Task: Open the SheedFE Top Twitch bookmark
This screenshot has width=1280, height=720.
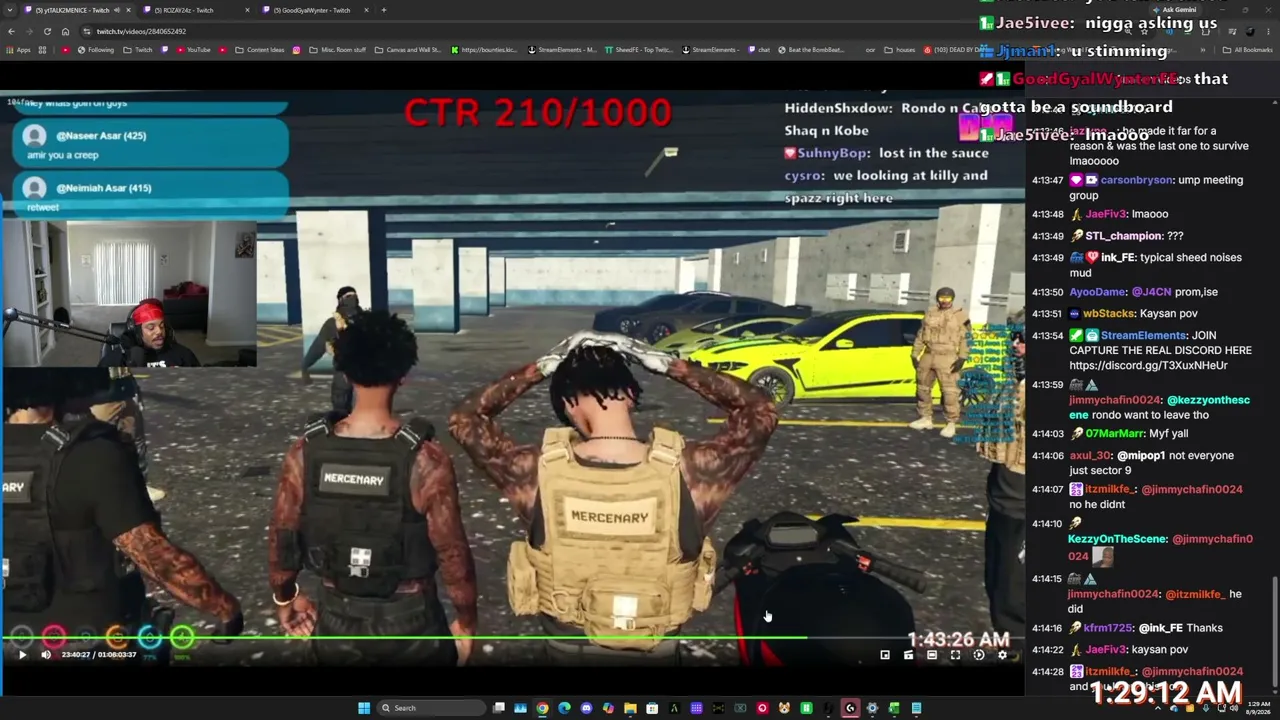Action: pos(638,50)
